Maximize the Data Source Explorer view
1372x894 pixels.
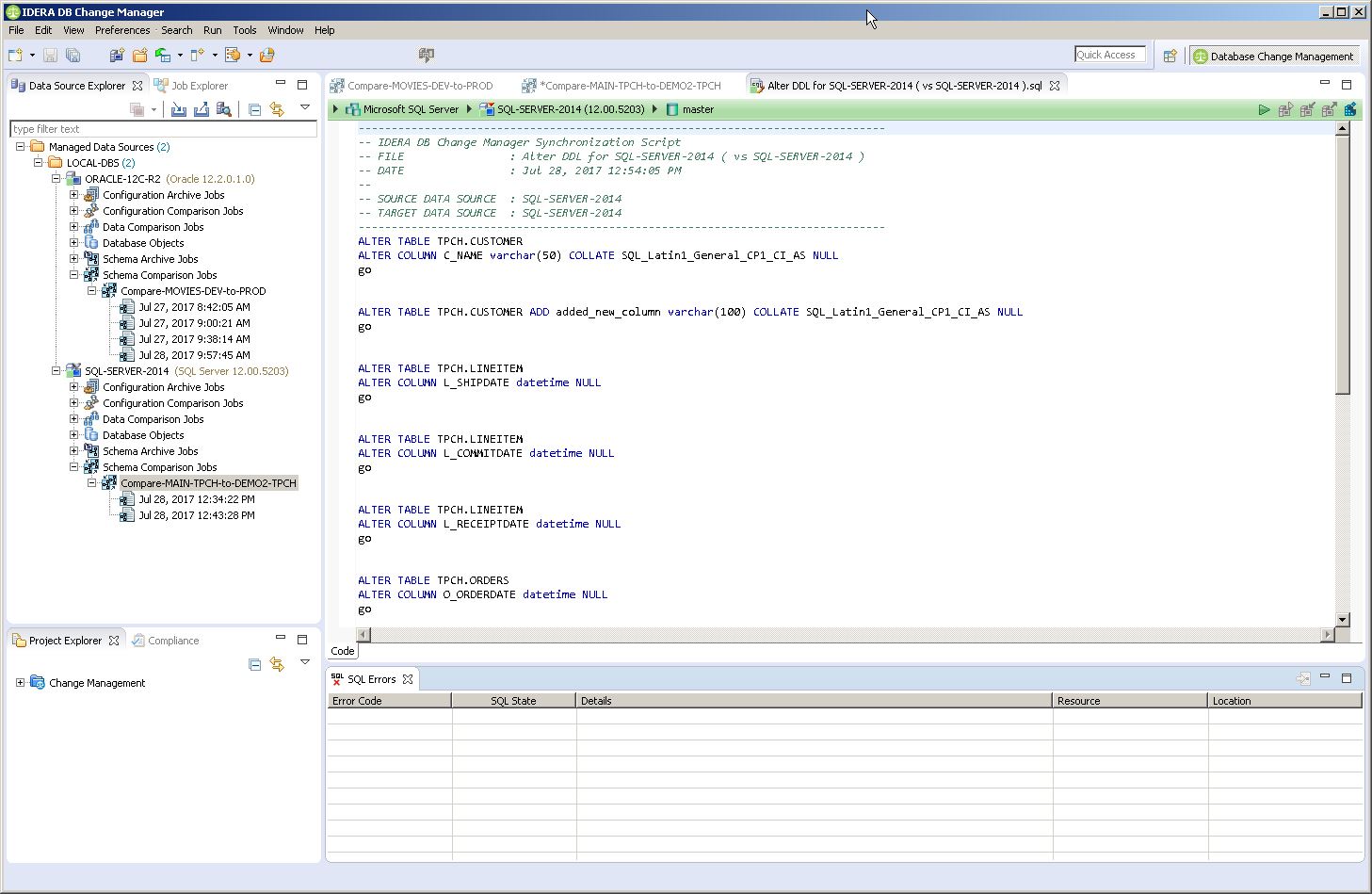302,85
